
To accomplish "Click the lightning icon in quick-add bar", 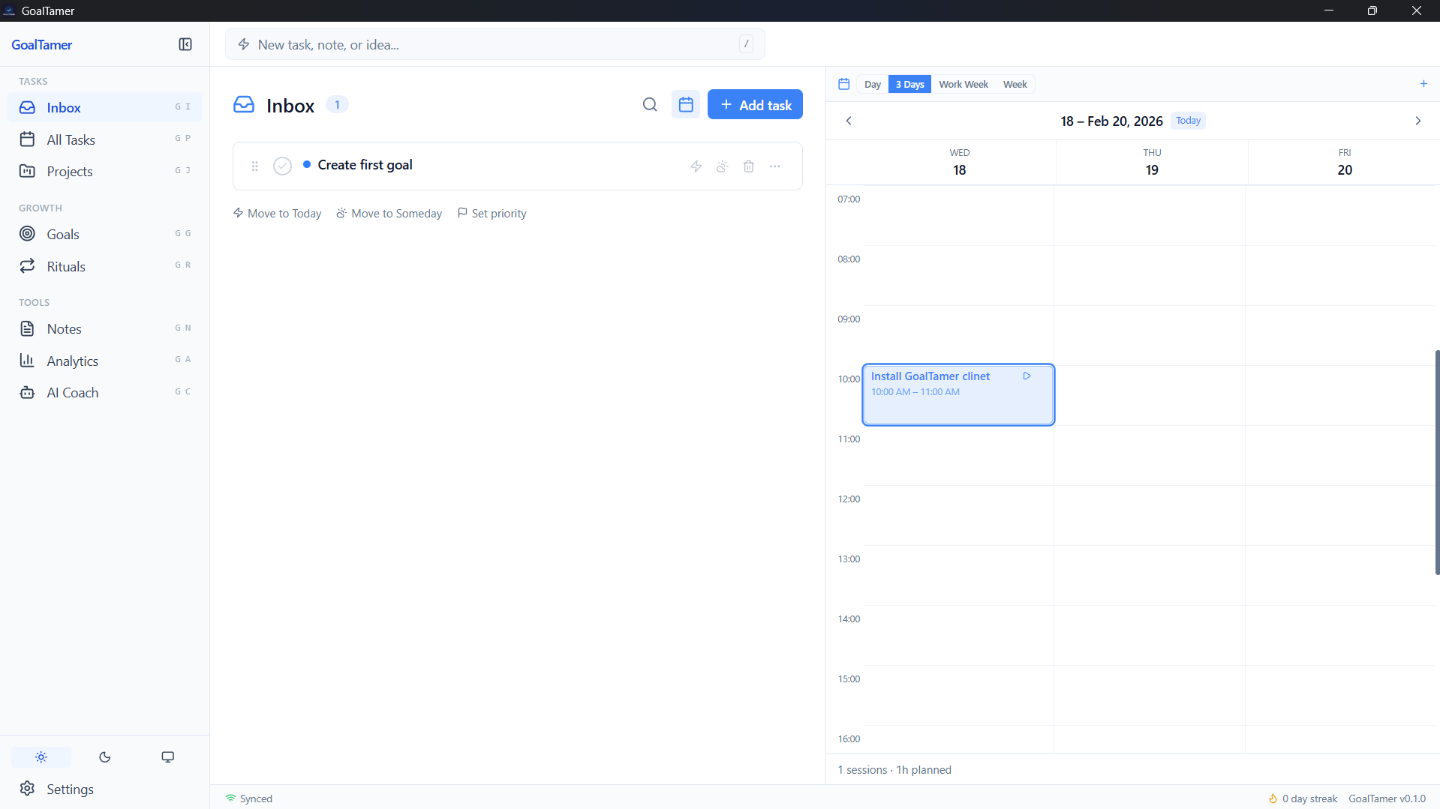I will (x=243, y=44).
